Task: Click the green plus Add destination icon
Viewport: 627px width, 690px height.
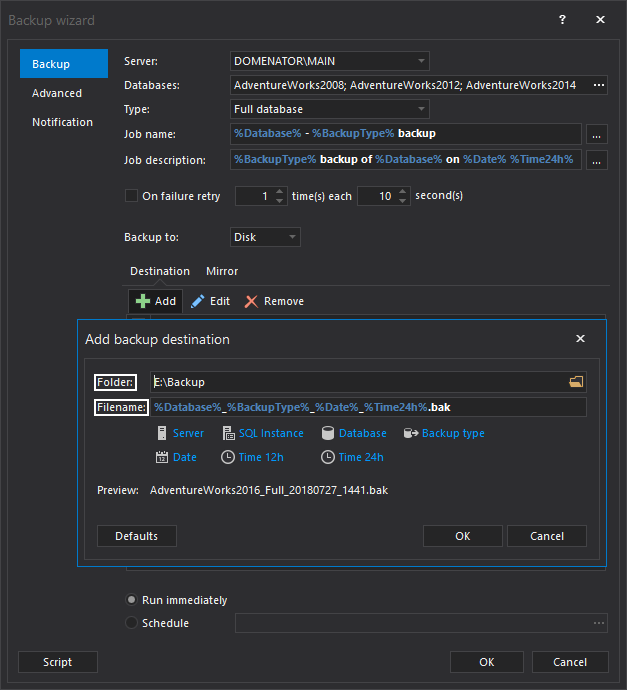Action: [x=143, y=301]
